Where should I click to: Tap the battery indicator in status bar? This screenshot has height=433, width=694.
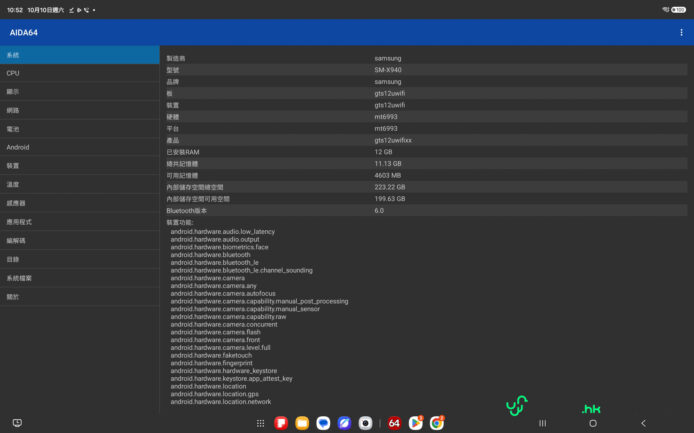point(679,10)
